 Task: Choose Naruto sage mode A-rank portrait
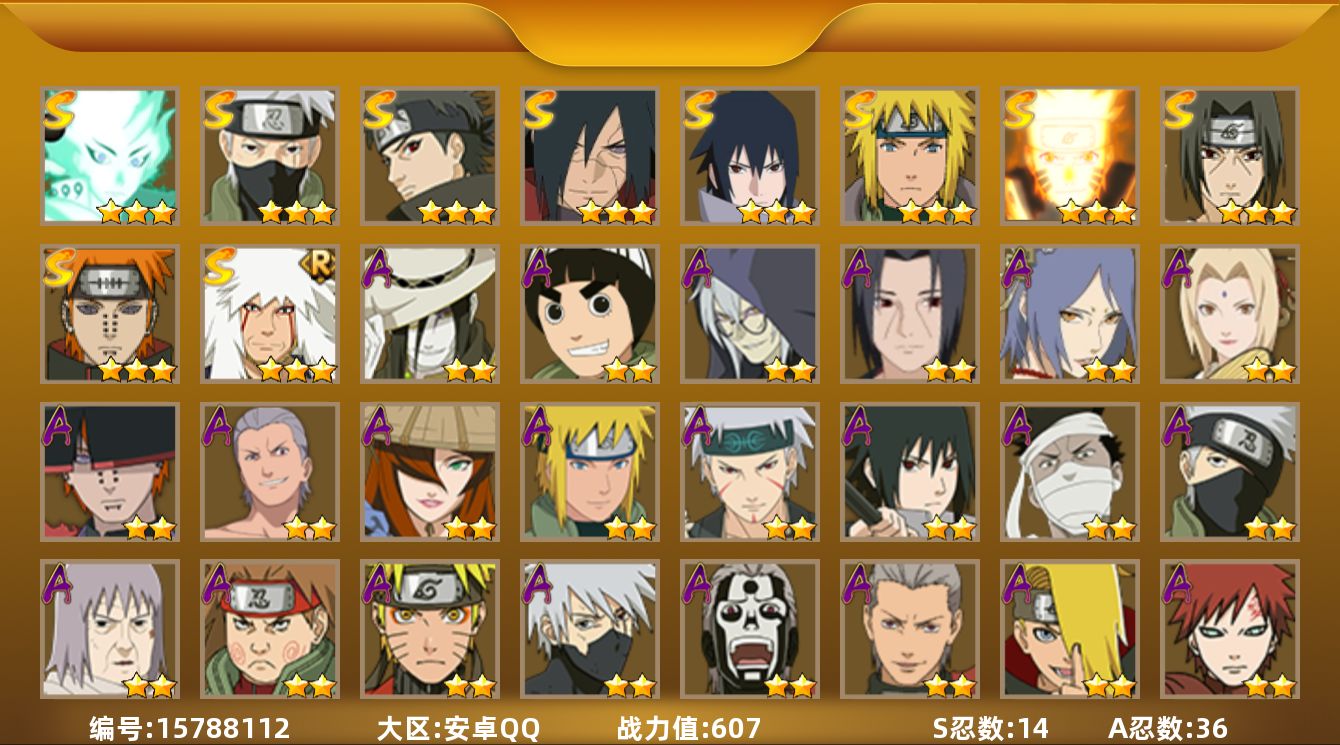(x=430, y=629)
